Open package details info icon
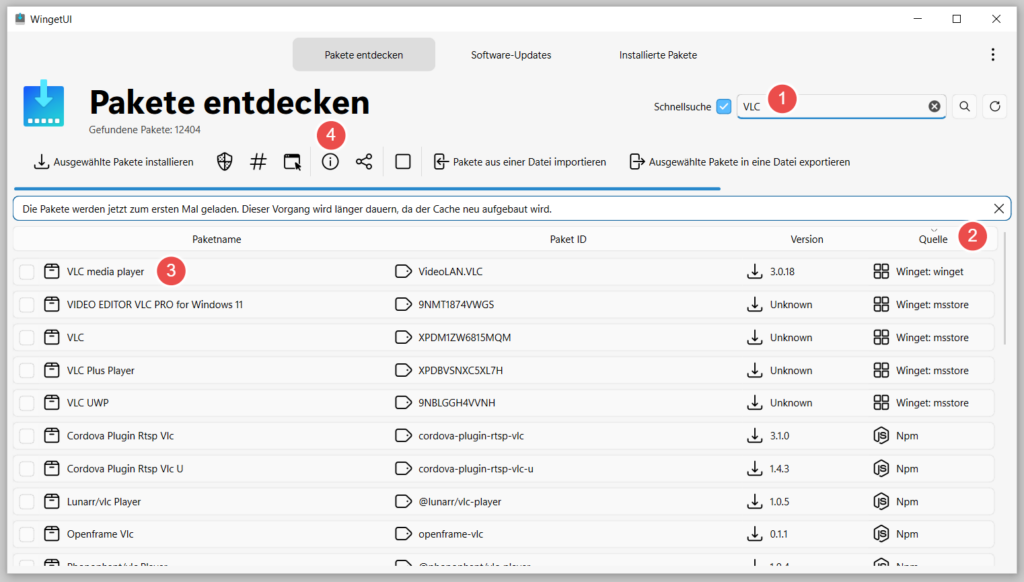The width and height of the screenshot is (1024, 582). (x=330, y=161)
